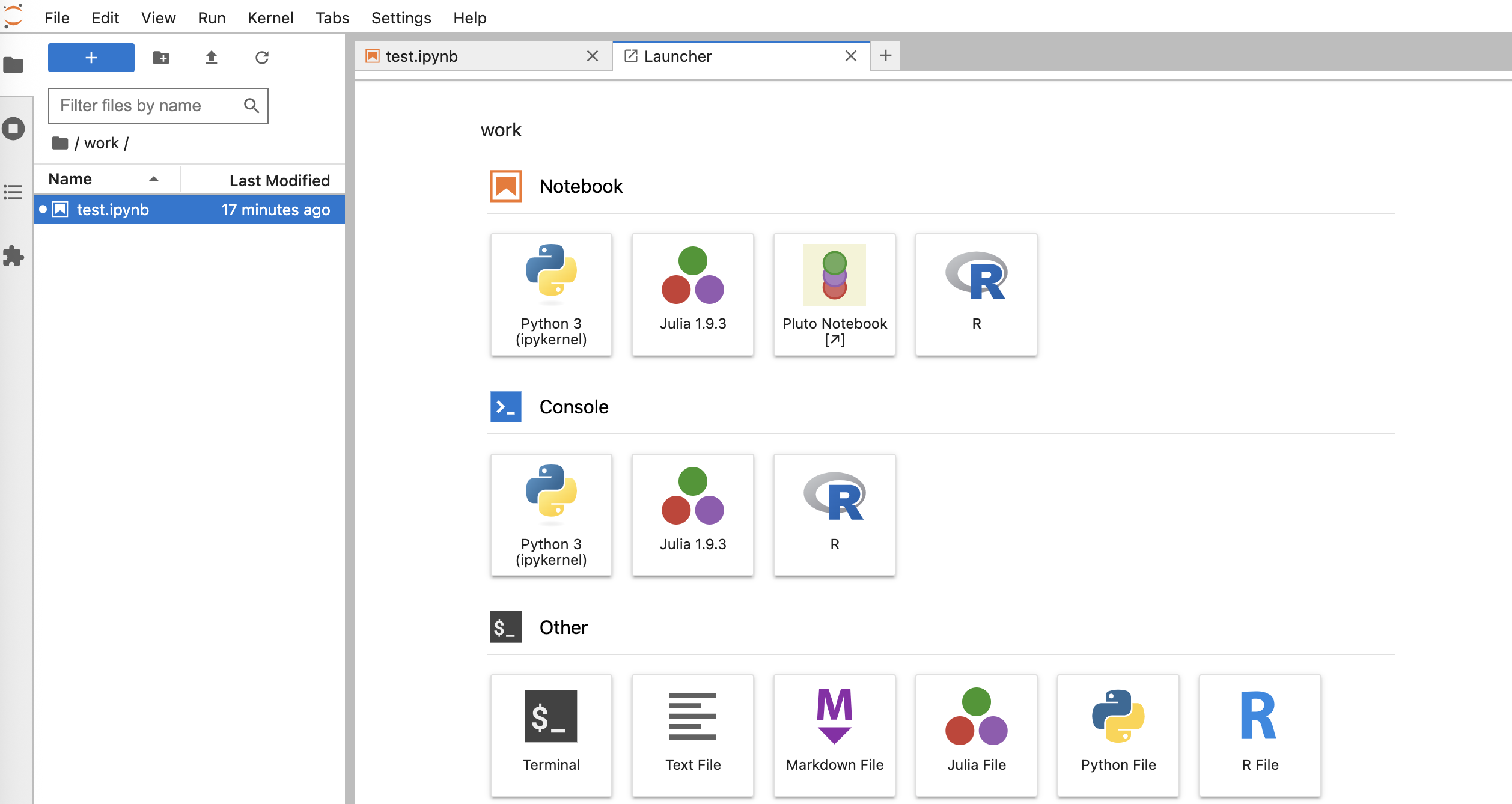Open the Kernel menu
Image resolution: width=1512 pixels, height=804 pixels.
pos(270,18)
